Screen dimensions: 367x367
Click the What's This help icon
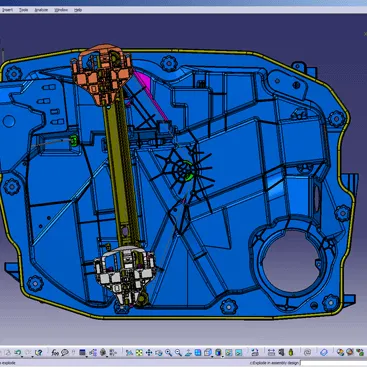[x=39, y=352]
